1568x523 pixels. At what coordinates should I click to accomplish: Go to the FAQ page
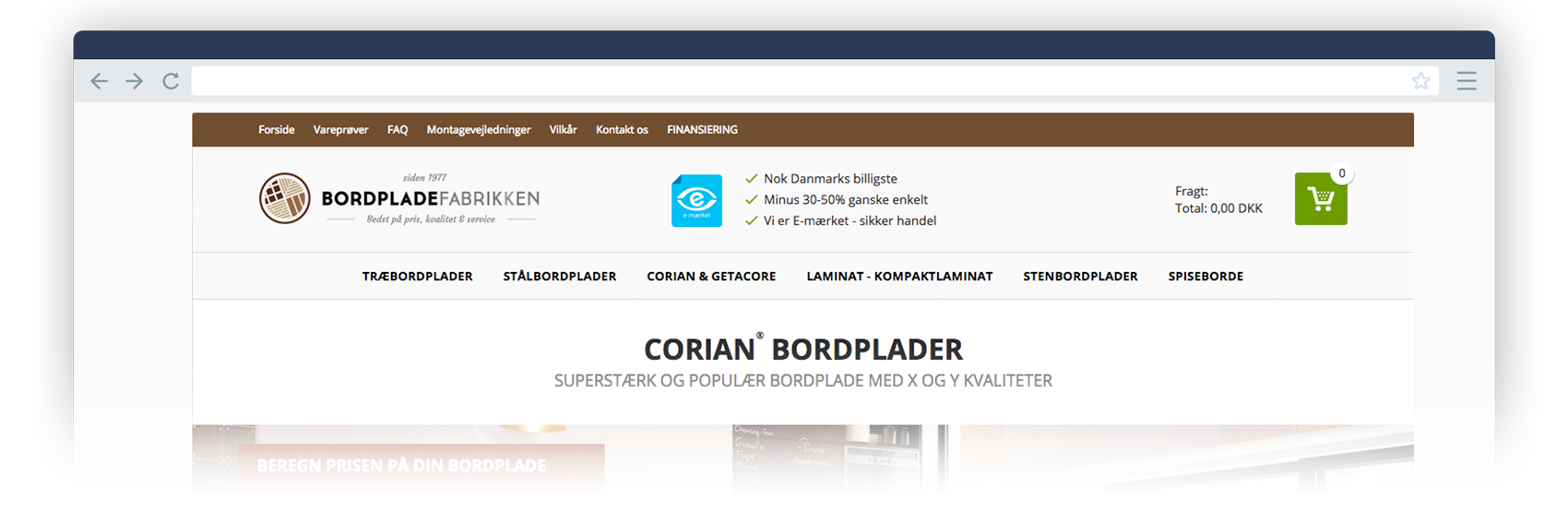click(x=398, y=130)
